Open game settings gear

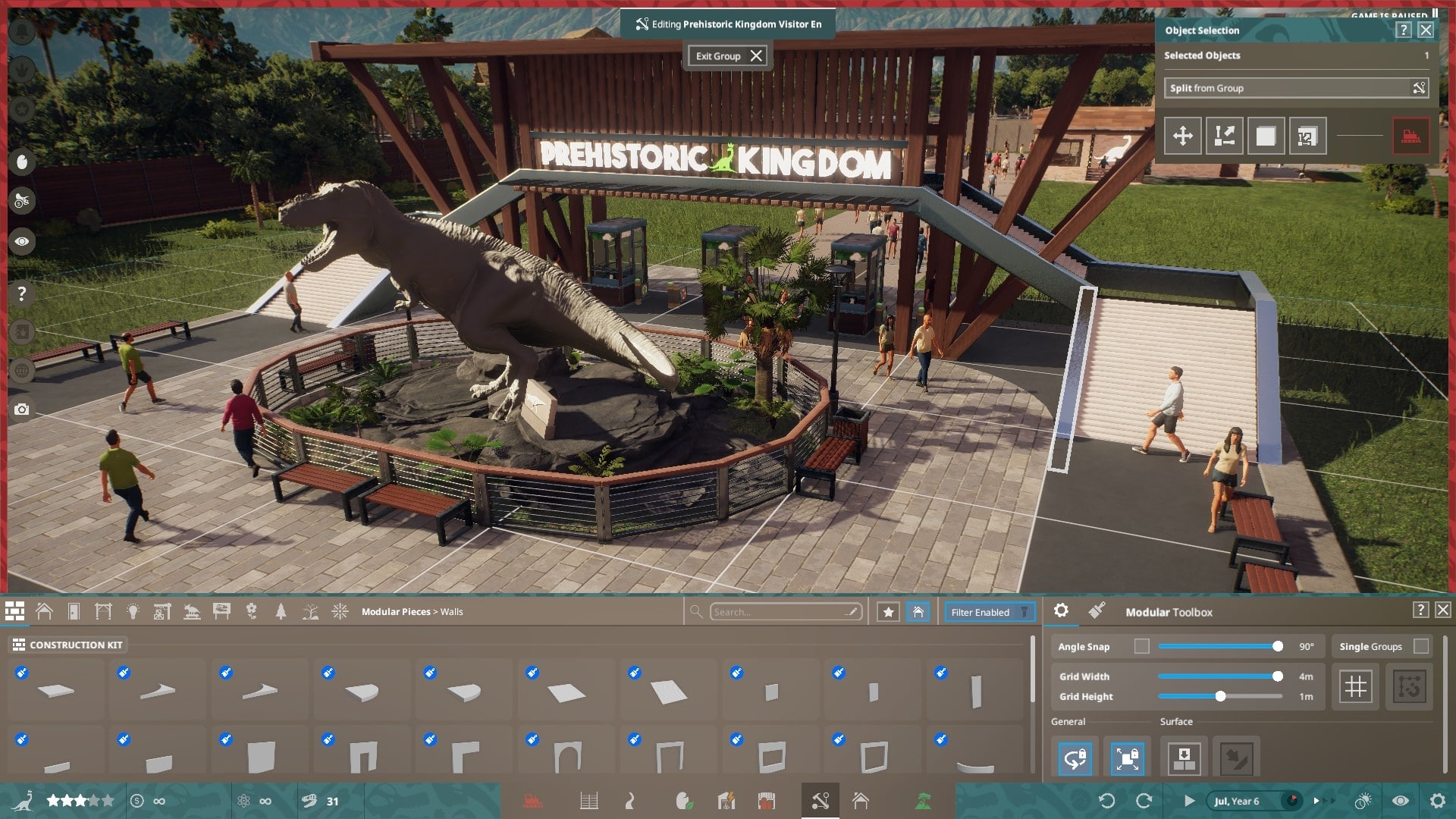tap(1437, 801)
